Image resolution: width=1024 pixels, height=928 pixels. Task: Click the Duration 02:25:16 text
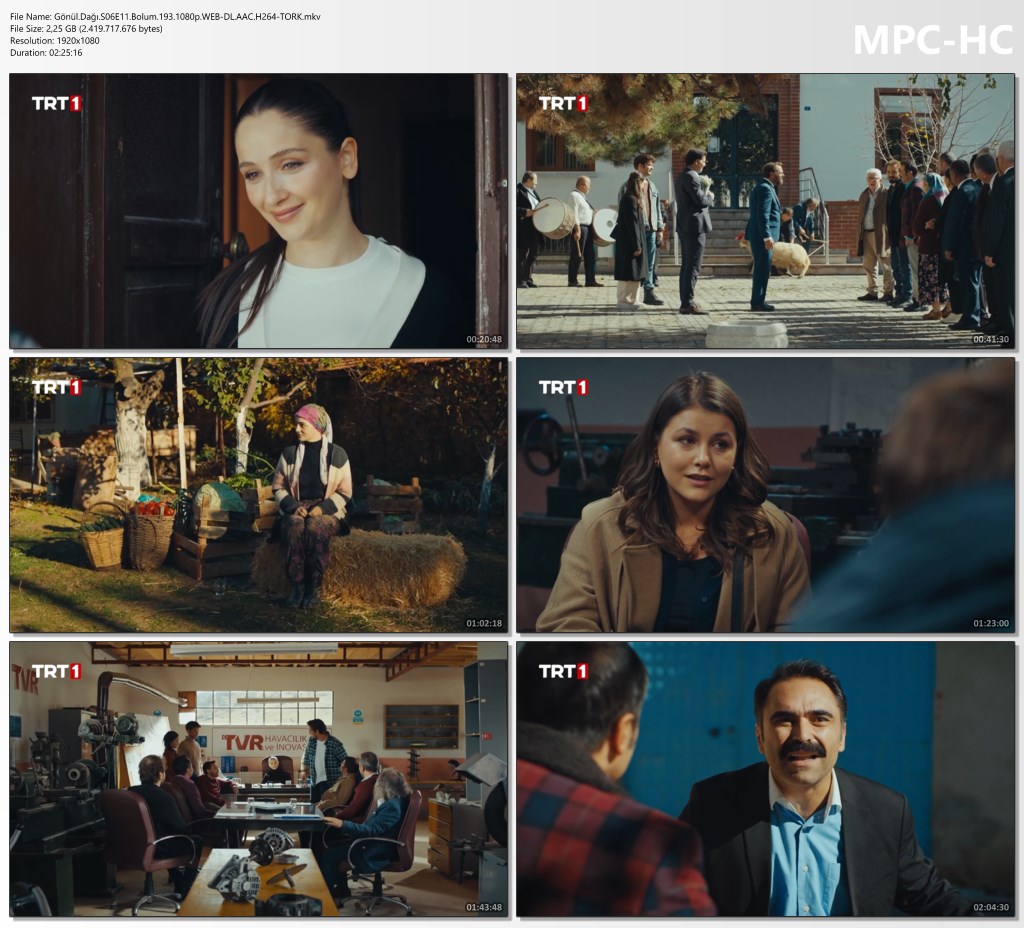[46, 53]
